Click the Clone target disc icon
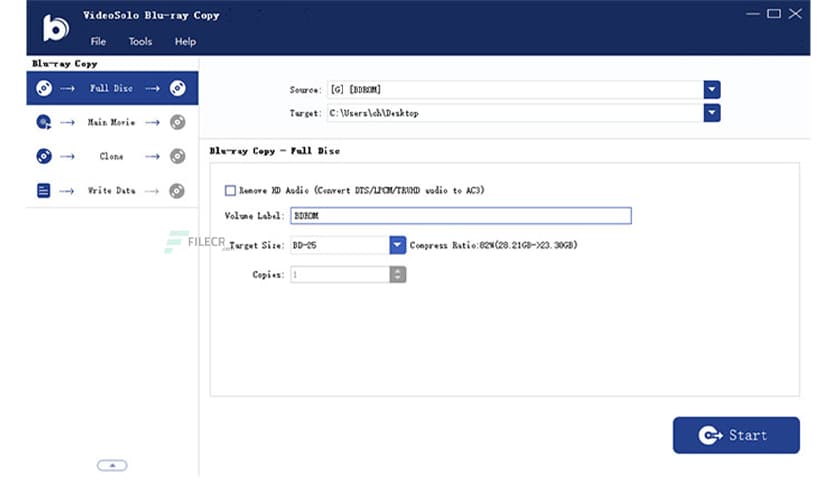The height and width of the screenshot is (484, 836). [178, 156]
